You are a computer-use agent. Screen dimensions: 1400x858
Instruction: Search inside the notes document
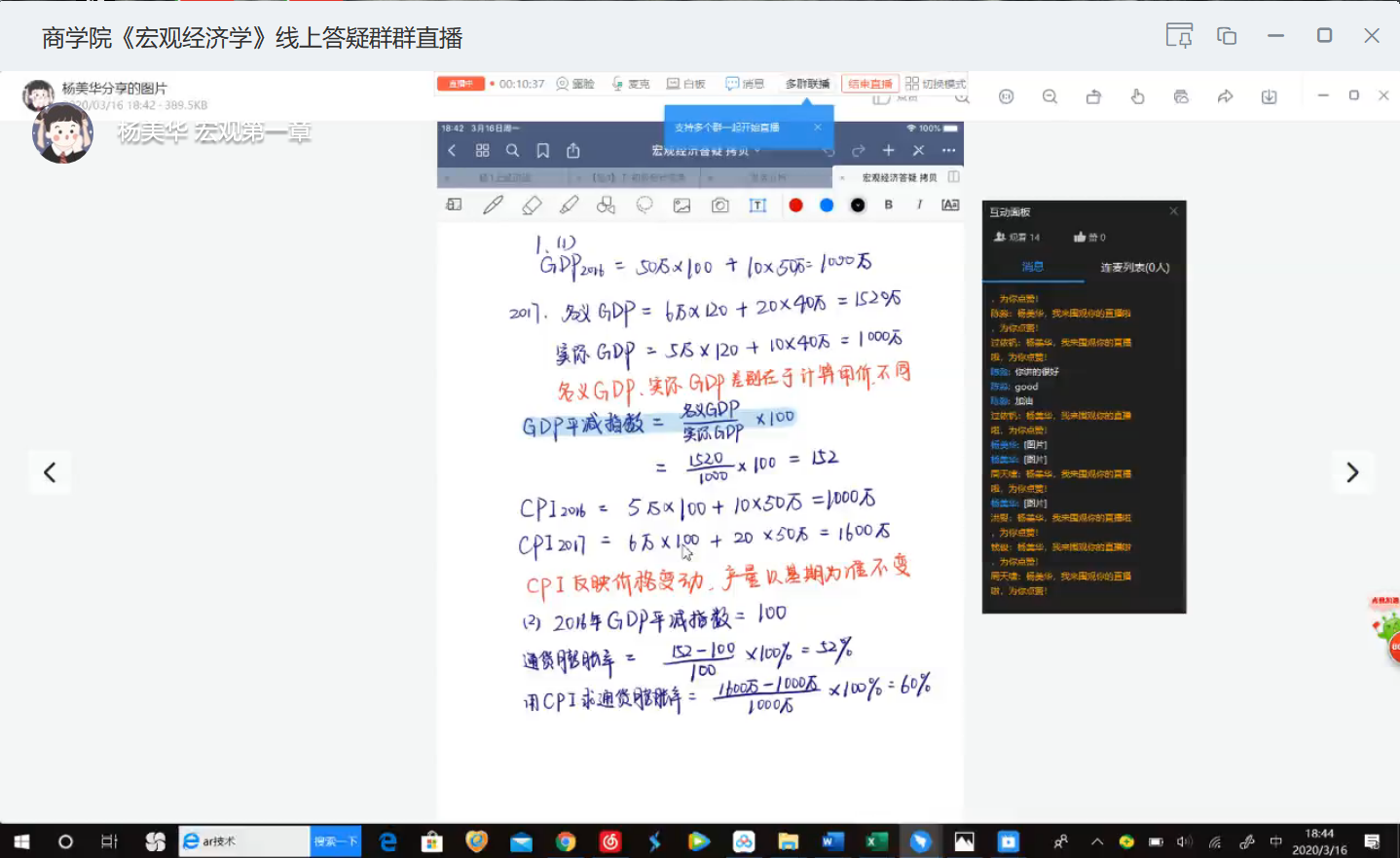[x=512, y=150]
